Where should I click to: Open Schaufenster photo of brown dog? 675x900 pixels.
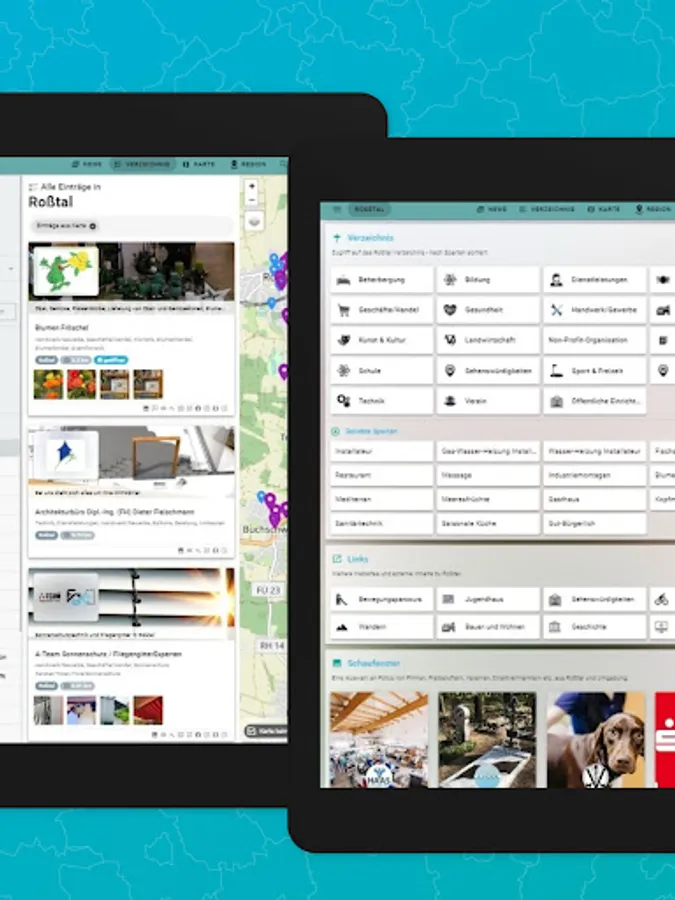point(596,739)
